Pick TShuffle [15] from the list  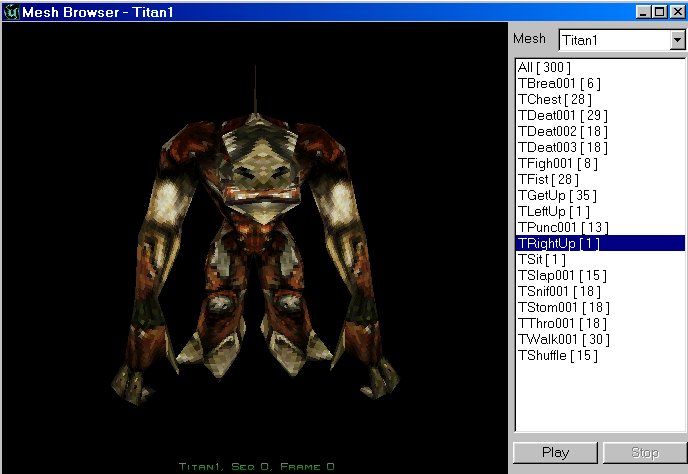click(x=557, y=355)
